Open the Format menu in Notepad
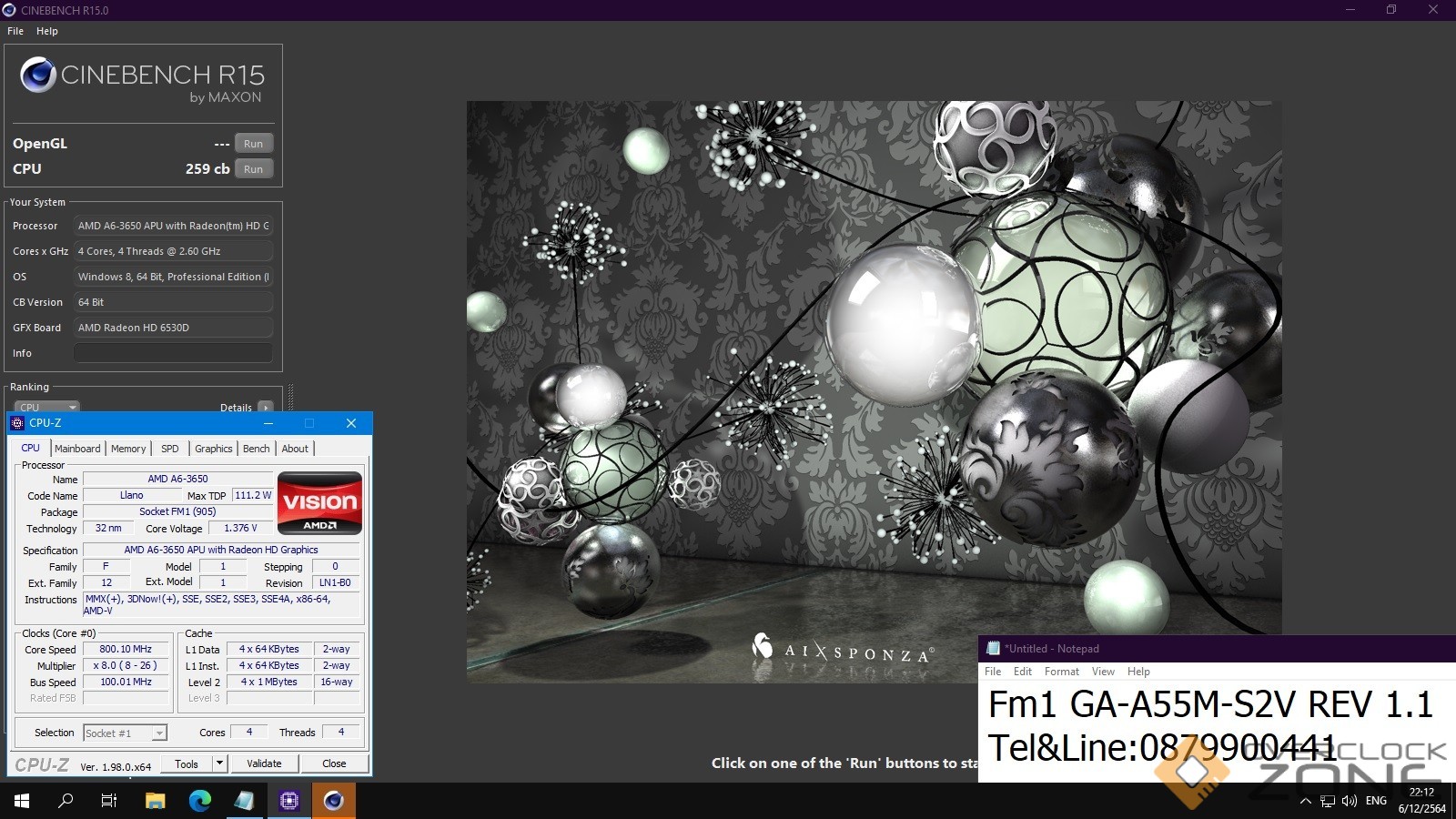 (1061, 672)
